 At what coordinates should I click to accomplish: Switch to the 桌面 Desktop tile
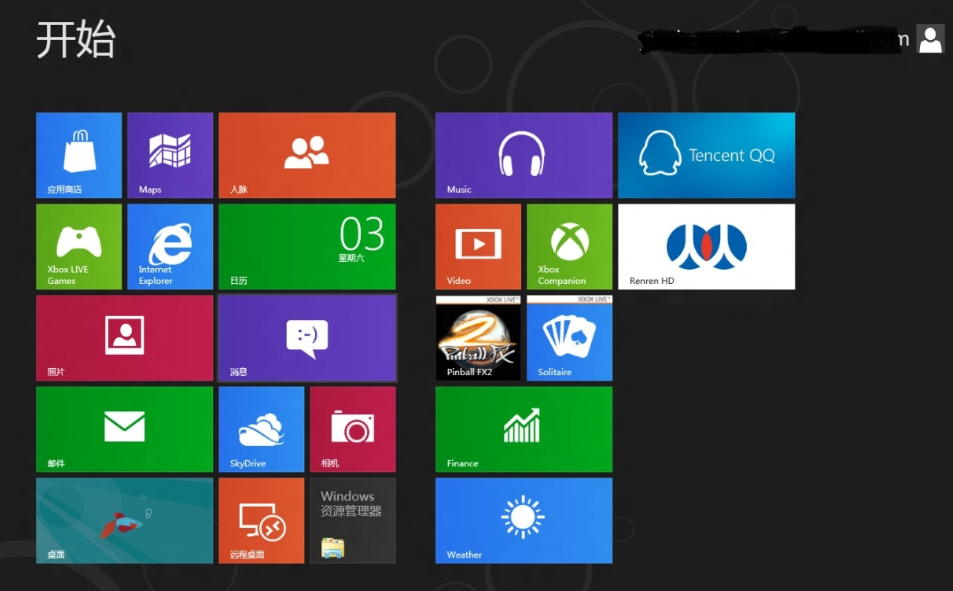coord(125,520)
